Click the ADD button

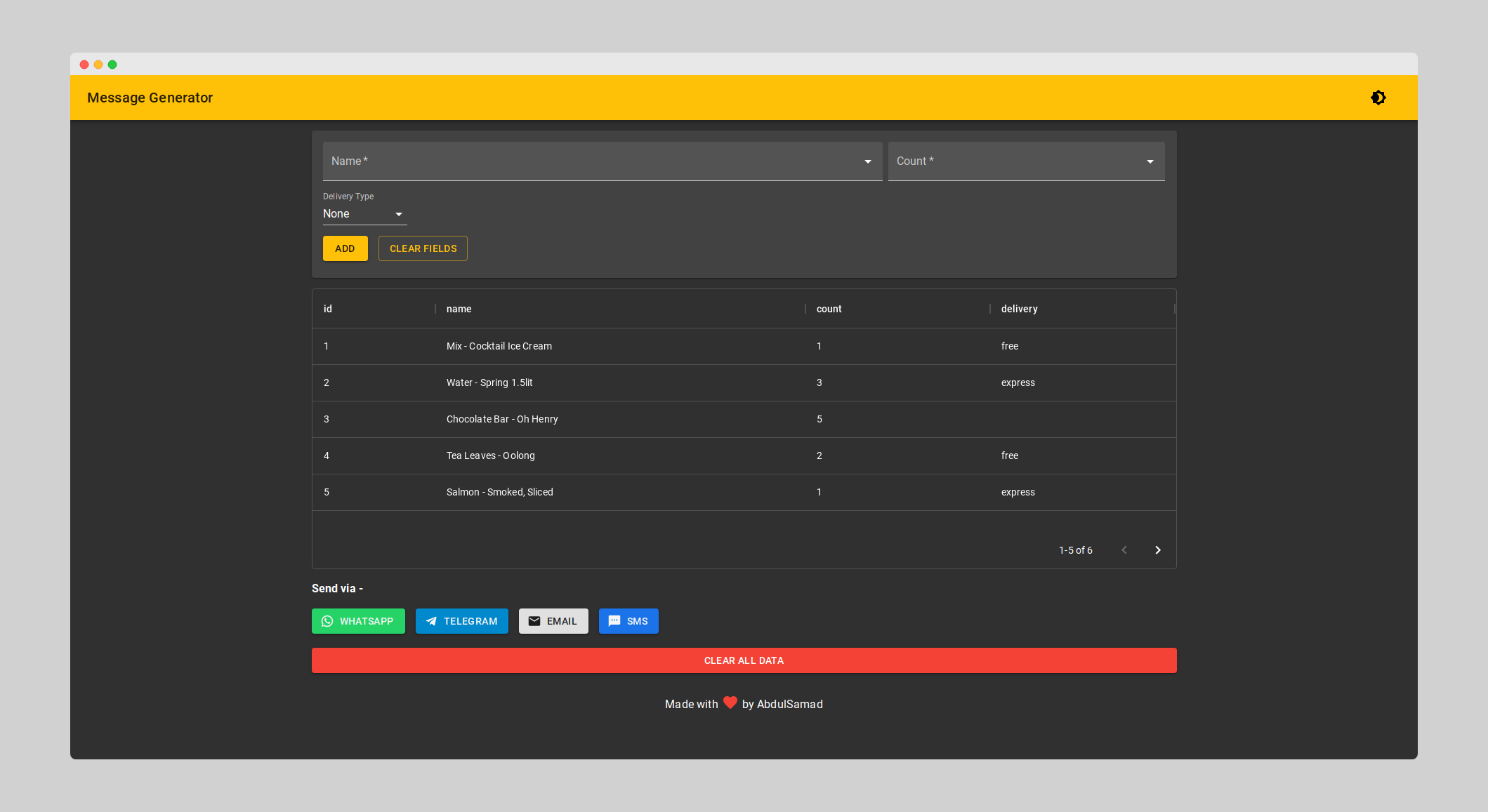click(345, 248)
